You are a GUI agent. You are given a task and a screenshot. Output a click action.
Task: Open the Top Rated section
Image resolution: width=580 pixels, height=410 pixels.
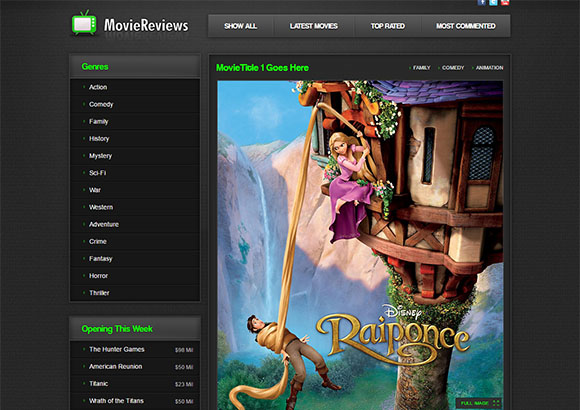[x=388, y=26]
